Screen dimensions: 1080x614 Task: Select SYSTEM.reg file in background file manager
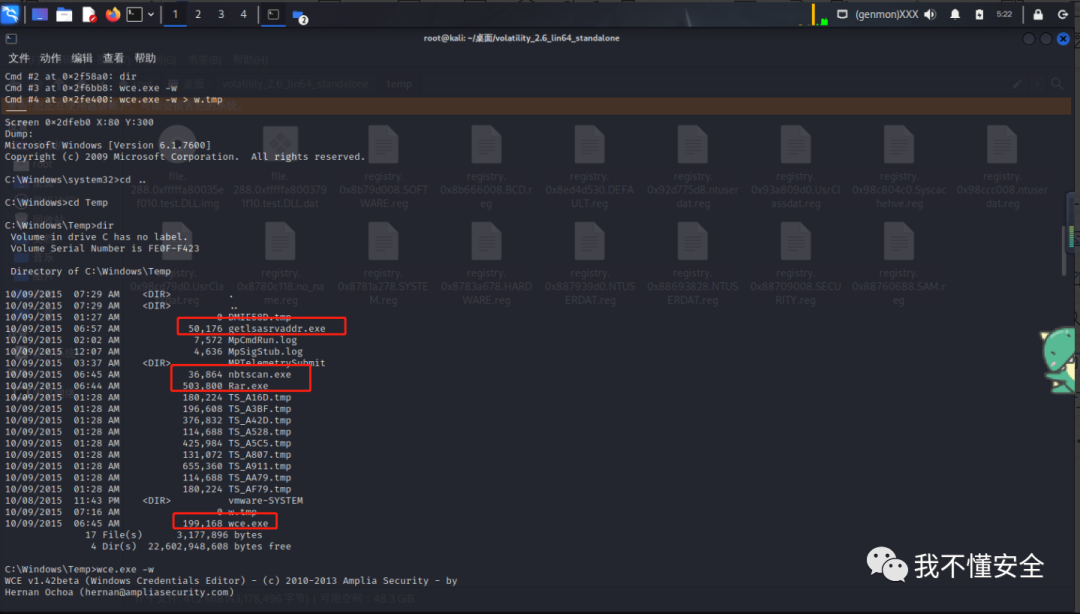tap(383, 265)
